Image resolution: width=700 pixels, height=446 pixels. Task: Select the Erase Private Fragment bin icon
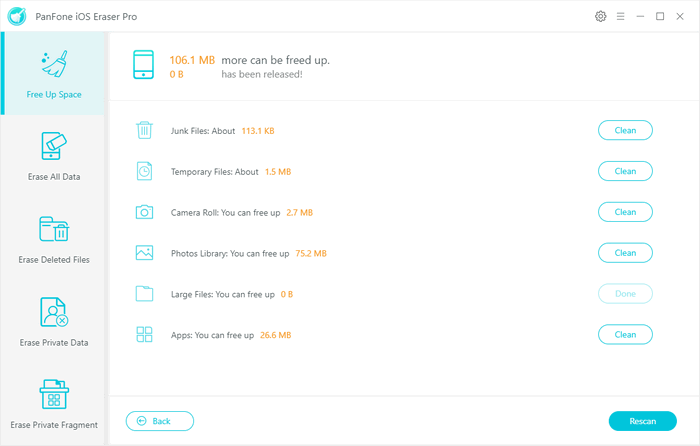pos(54,394)
